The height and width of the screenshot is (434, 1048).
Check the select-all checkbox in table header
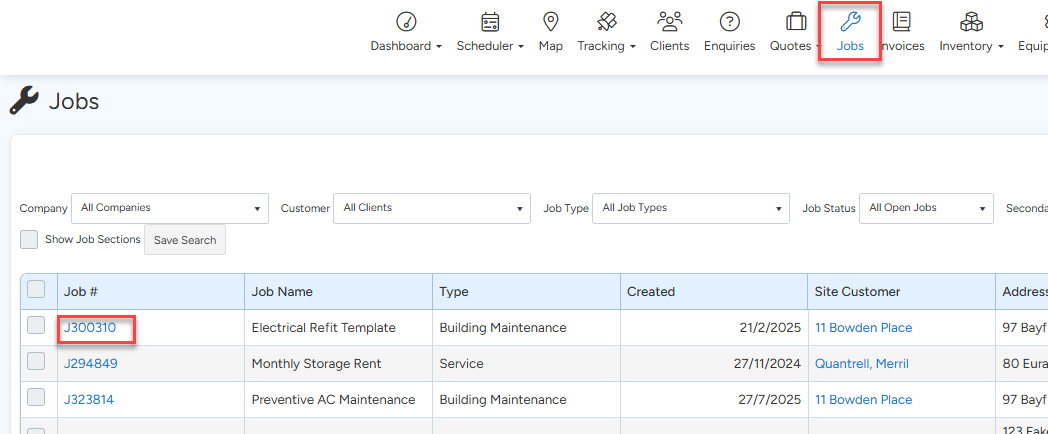tap(36, 290)
